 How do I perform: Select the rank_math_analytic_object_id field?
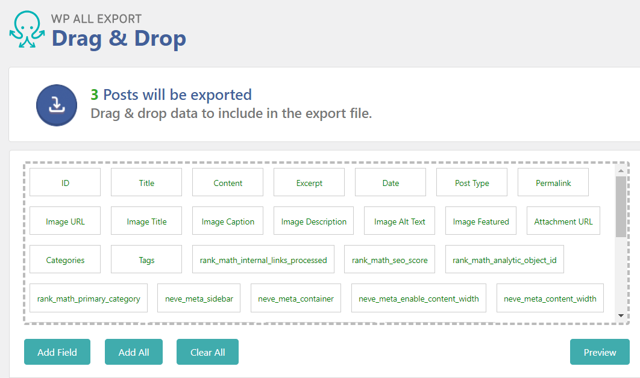tap(504, 259)
